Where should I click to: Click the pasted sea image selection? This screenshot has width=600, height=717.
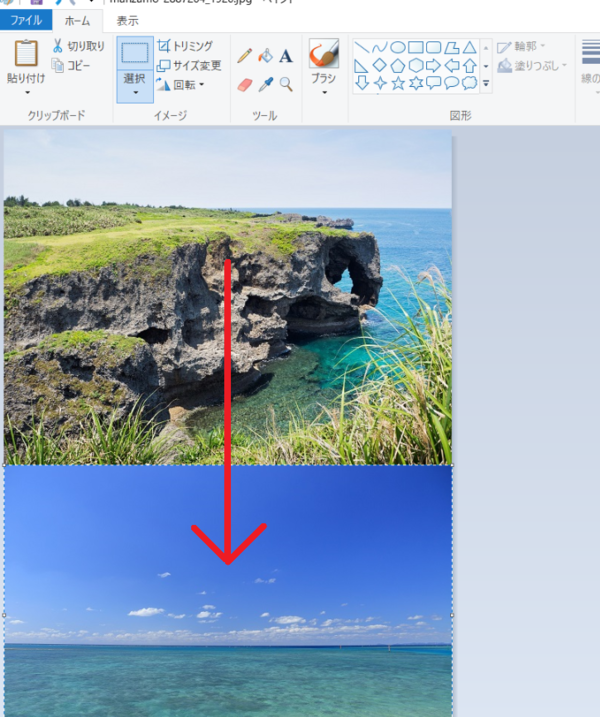click(228, 591)
